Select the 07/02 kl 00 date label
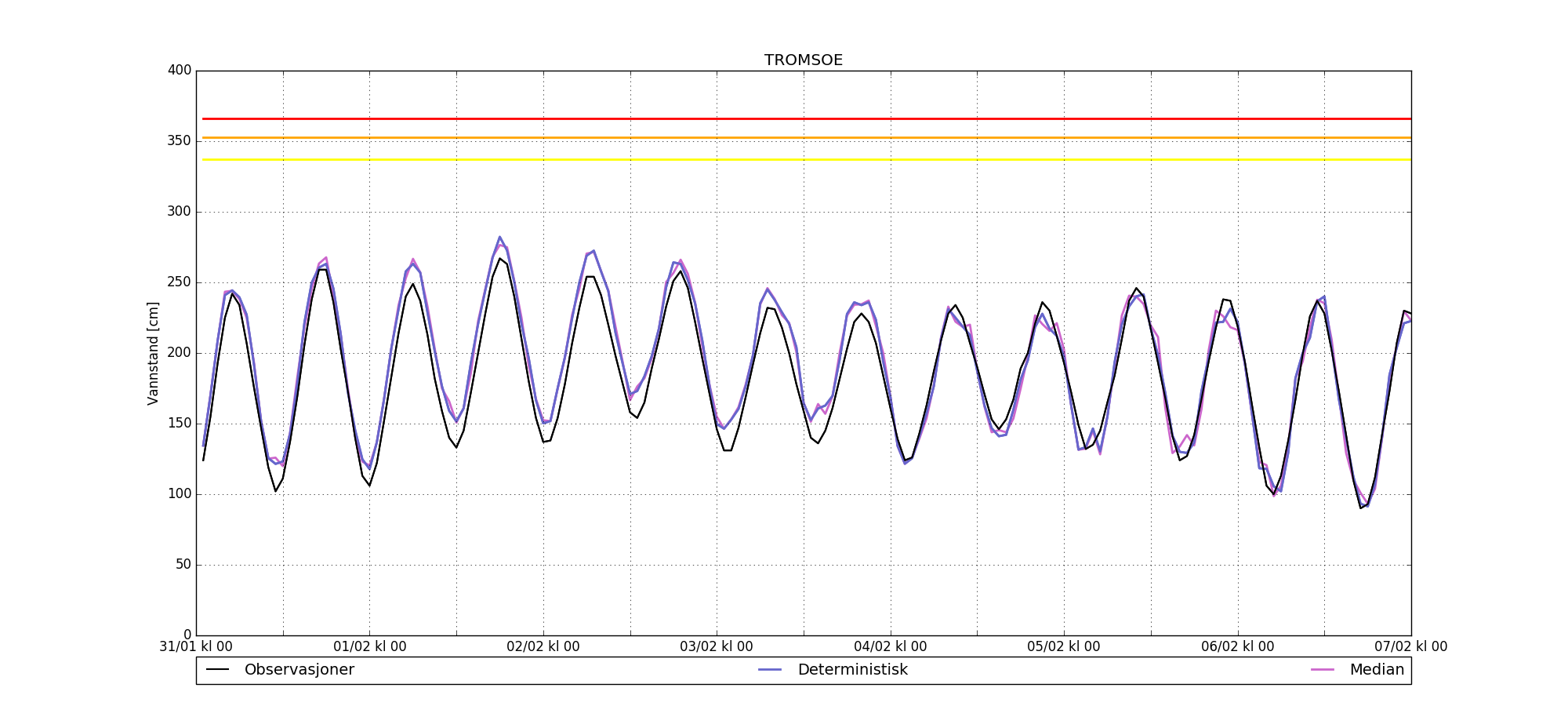 1411,647
